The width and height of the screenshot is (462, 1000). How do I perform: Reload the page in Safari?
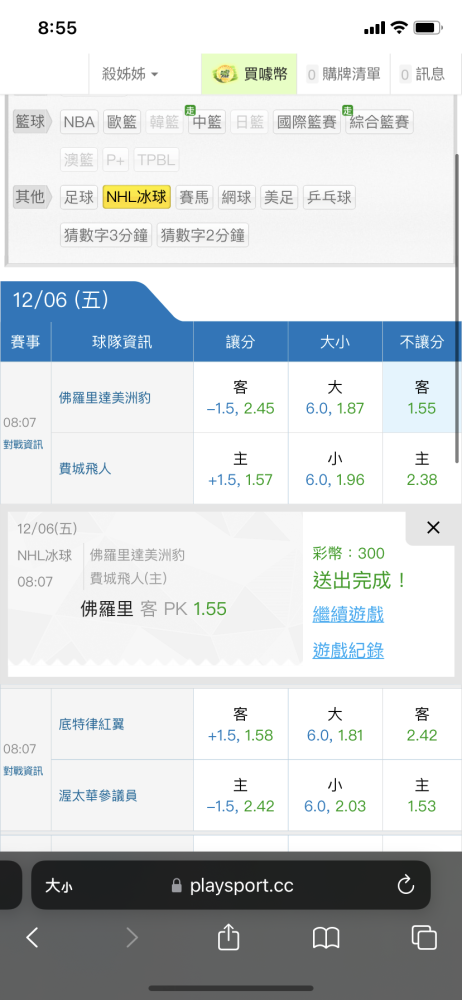pos(406,885)
